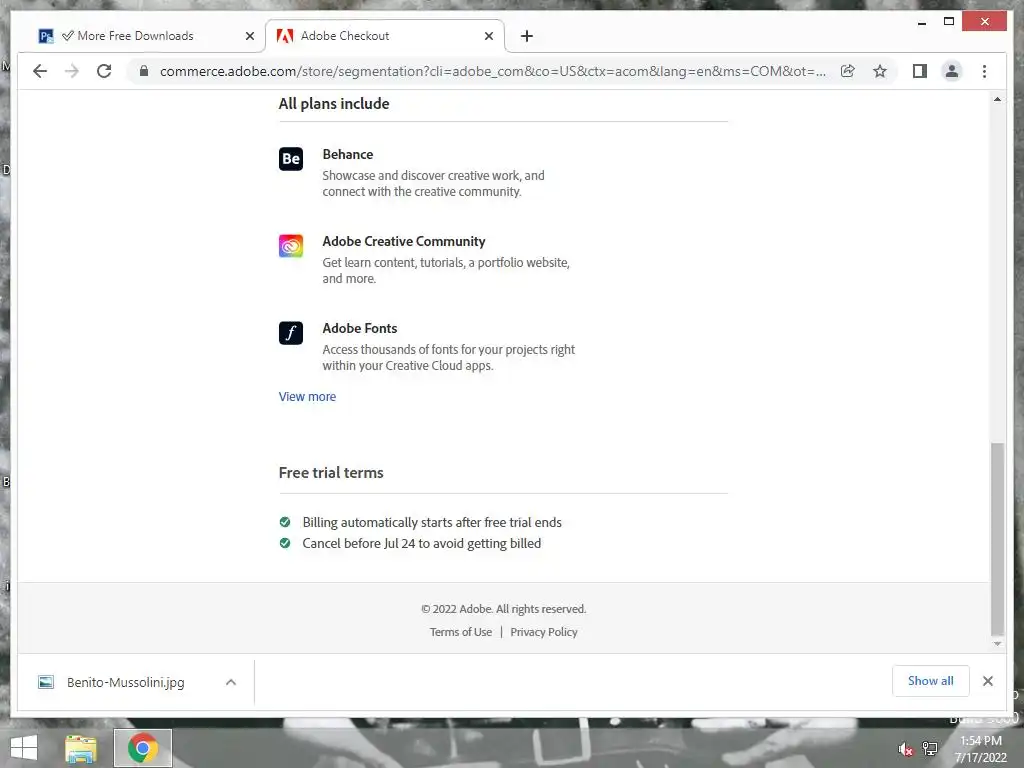Image resolution: width=1024 pixels, height=768 pixels.
Task: Click the Chrome taskbar icon
Action: 143,748
